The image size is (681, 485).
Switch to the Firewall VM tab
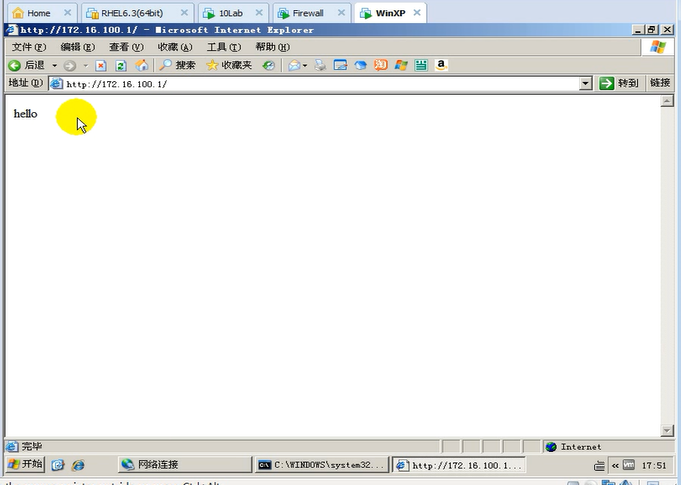pos(308,13)
